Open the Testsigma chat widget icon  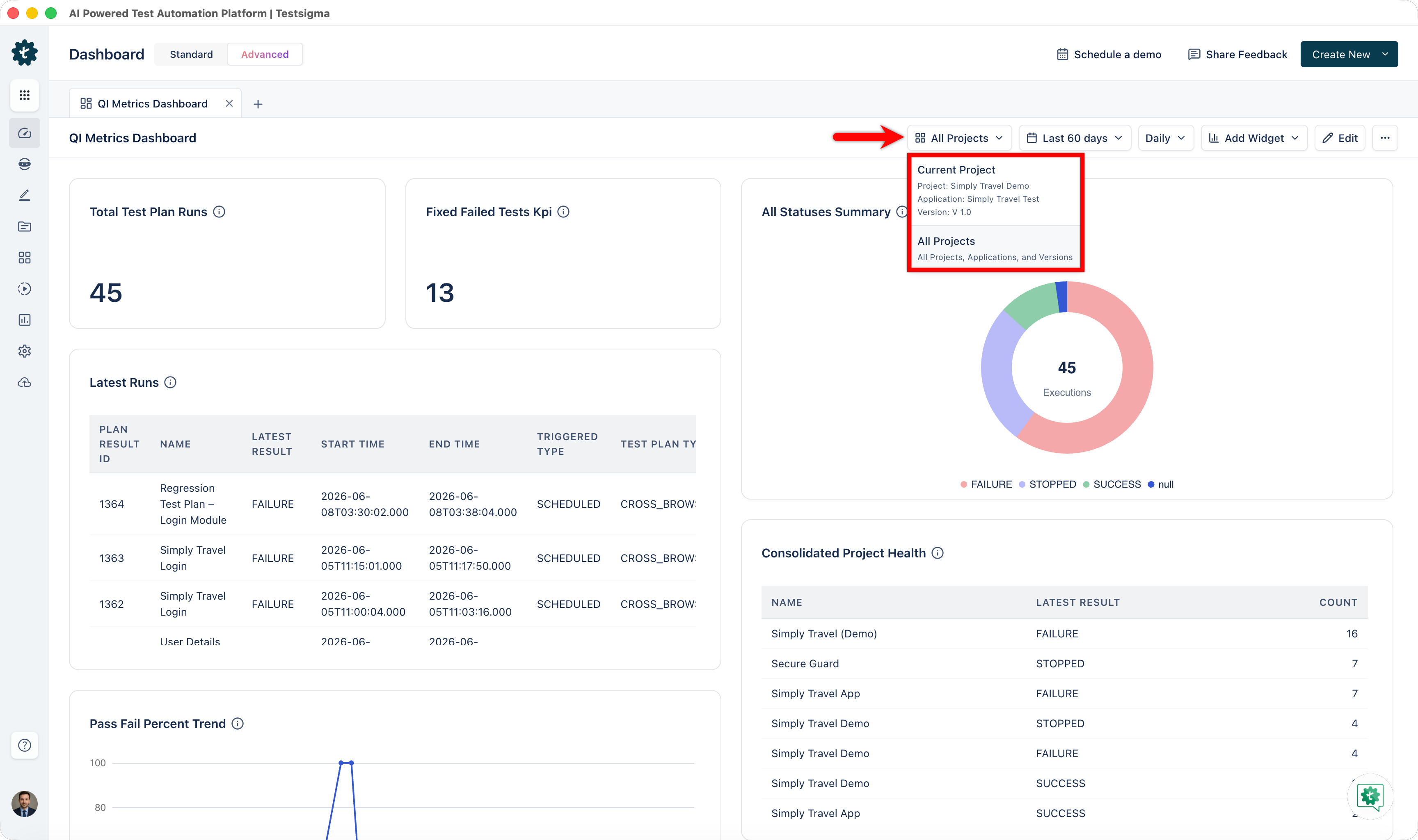(x=1370, y=797)
